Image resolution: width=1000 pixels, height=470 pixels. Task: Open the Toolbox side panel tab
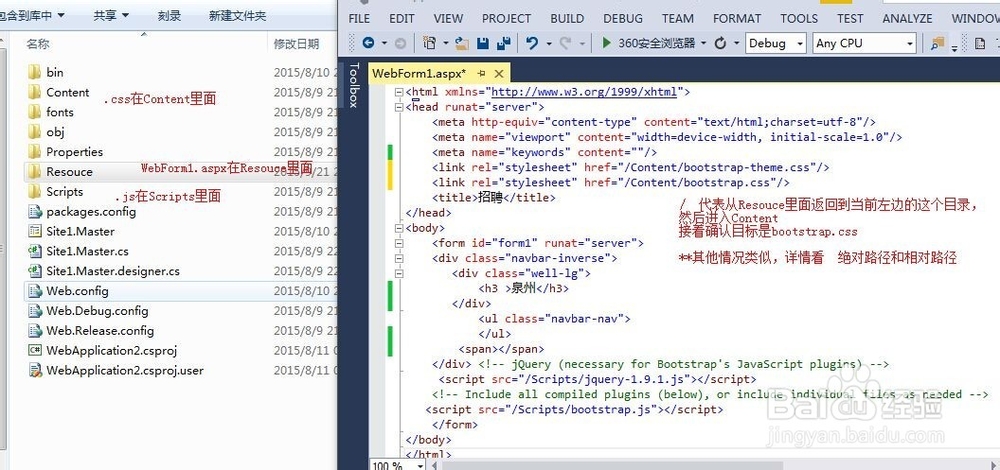[x=355, y=84]
